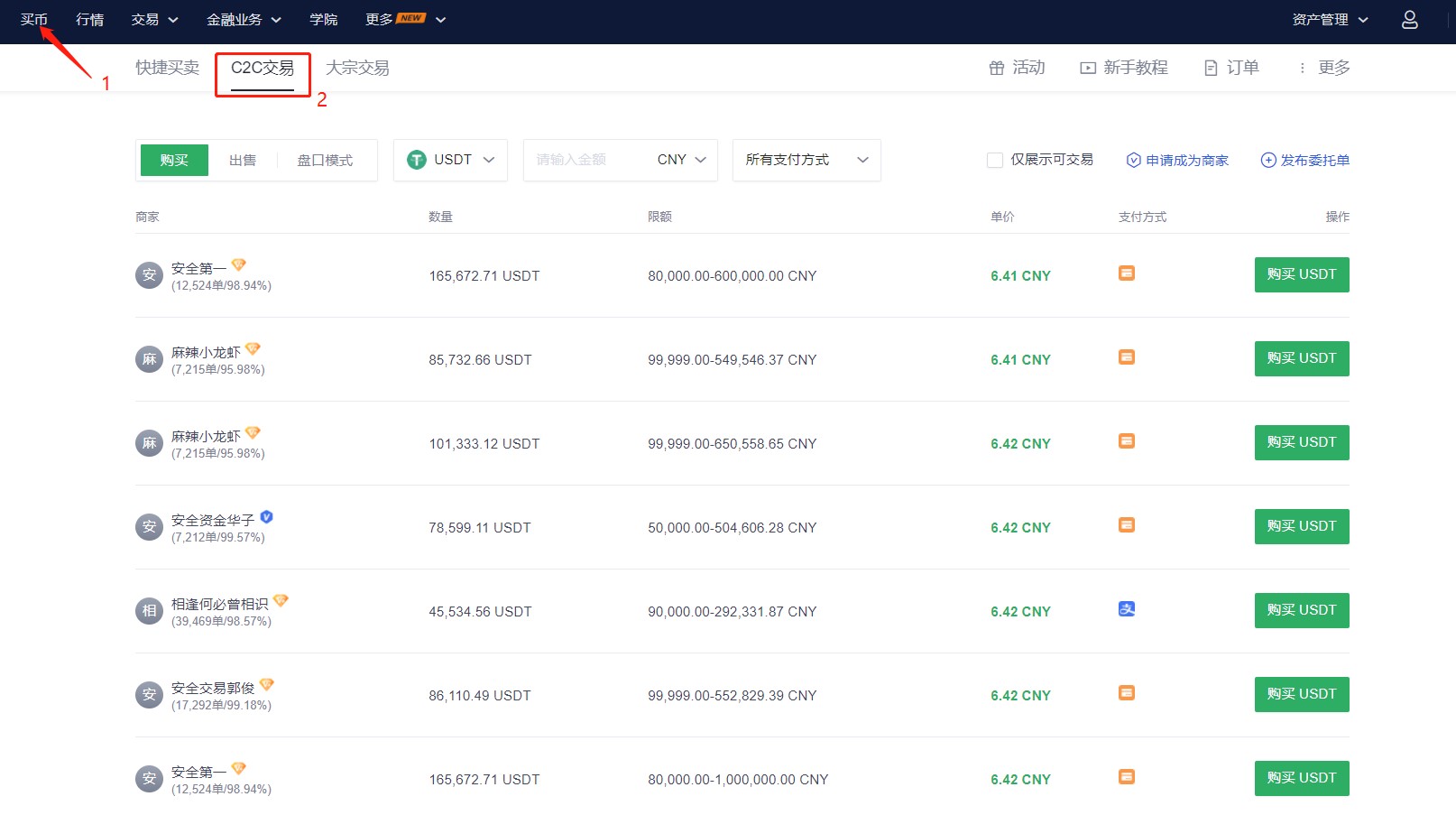Expand the 交易 menu in top navigation

tap(154, 19)
